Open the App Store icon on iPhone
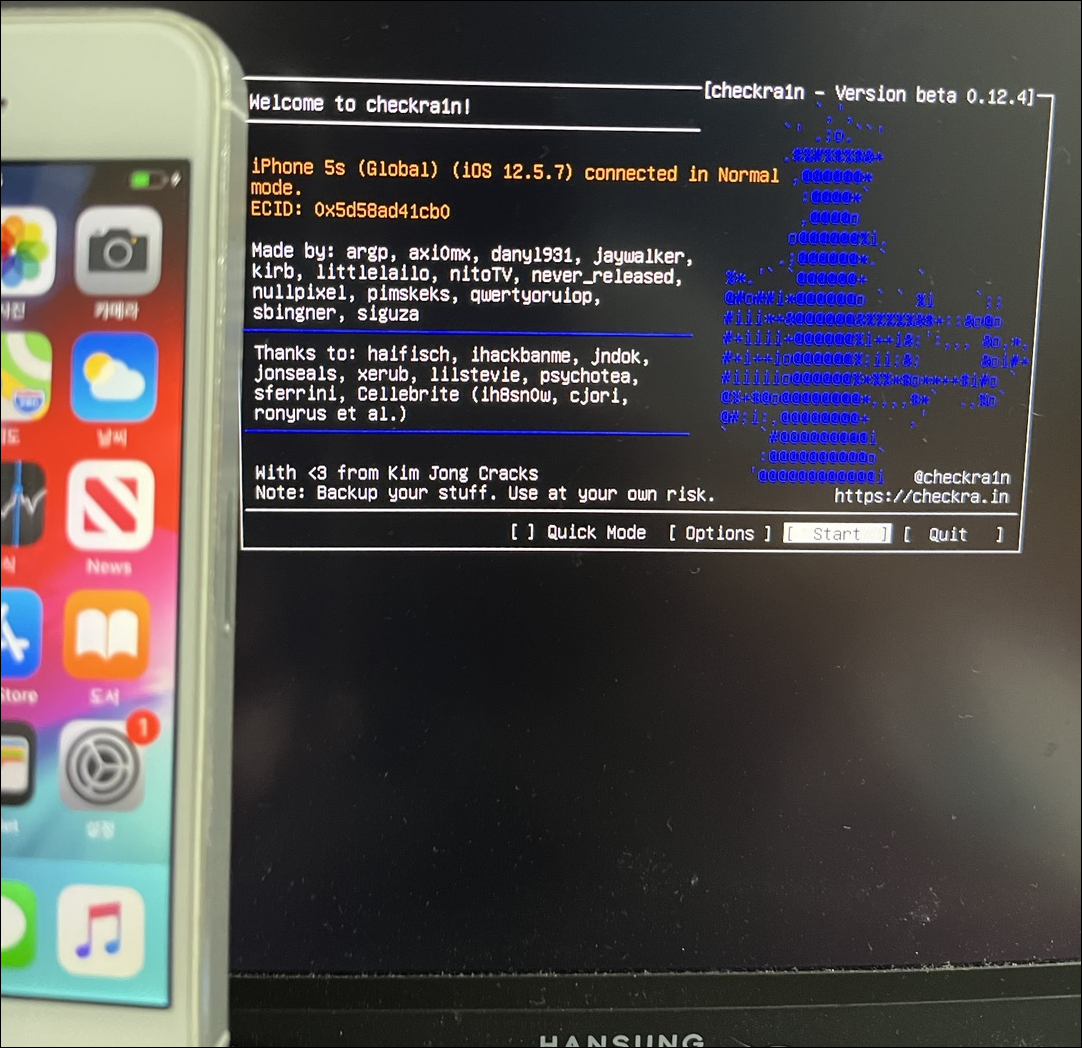 point(20,635)
